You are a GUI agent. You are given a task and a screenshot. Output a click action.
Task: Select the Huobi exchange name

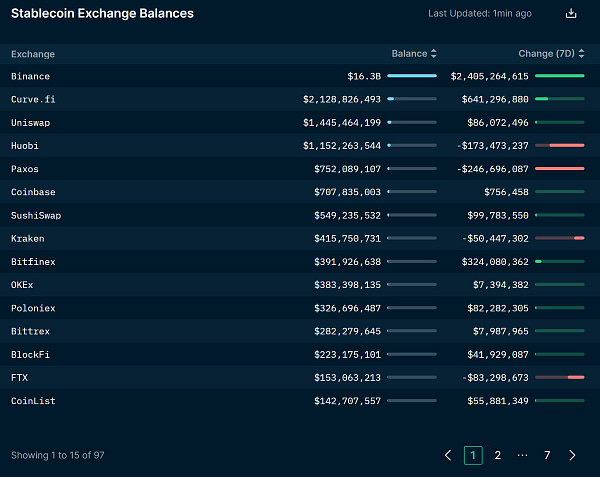[x=25, y=146]
